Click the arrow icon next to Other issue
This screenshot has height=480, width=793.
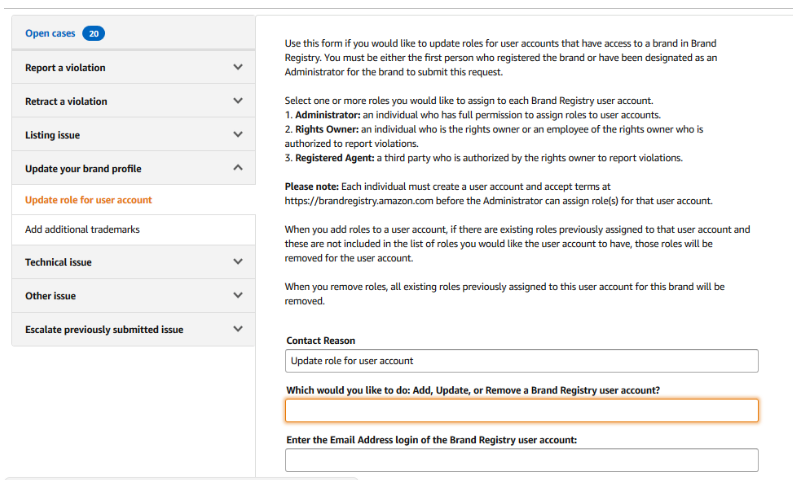pyautogui.click(x=237, y=296)
